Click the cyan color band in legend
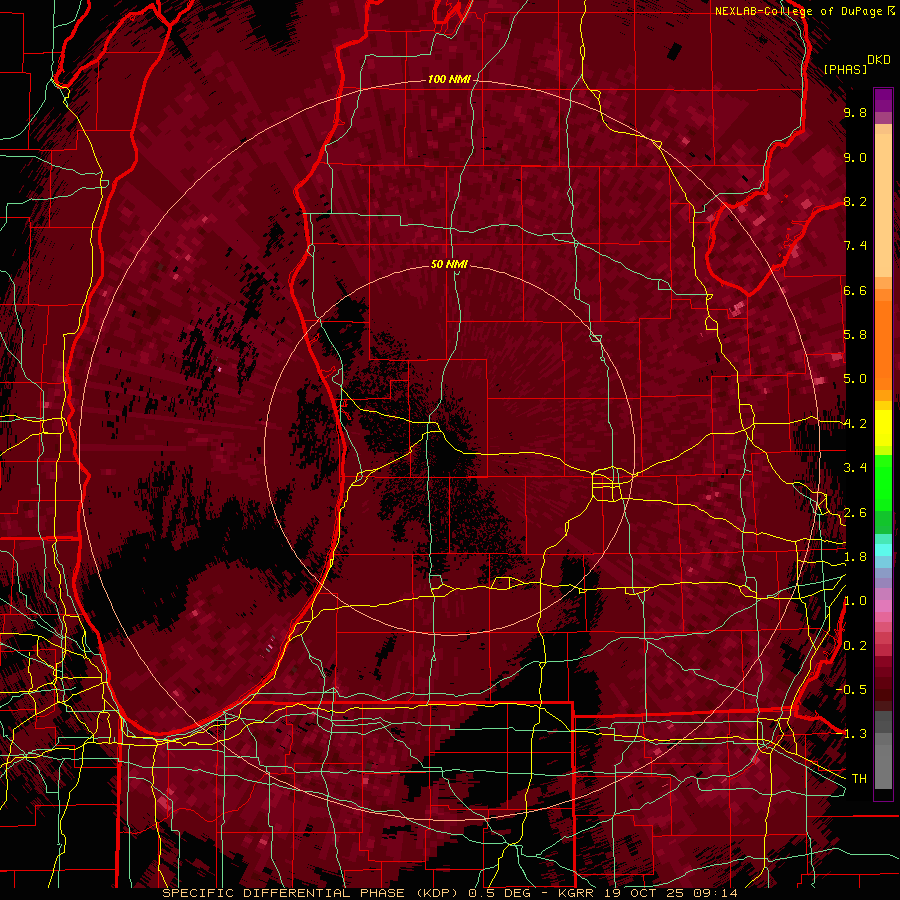The image size is (900, 900). 883,550
